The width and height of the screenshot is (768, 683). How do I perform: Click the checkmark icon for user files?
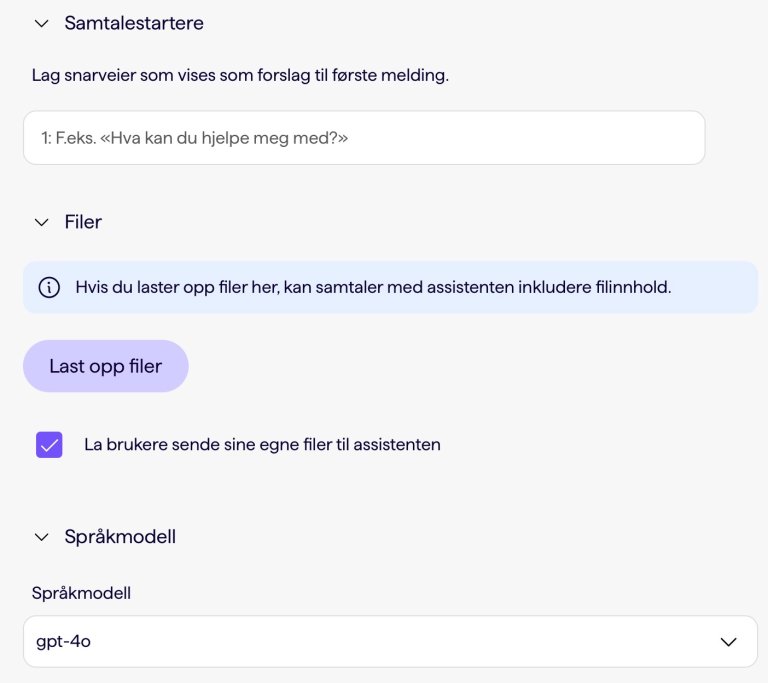(49, 445)
